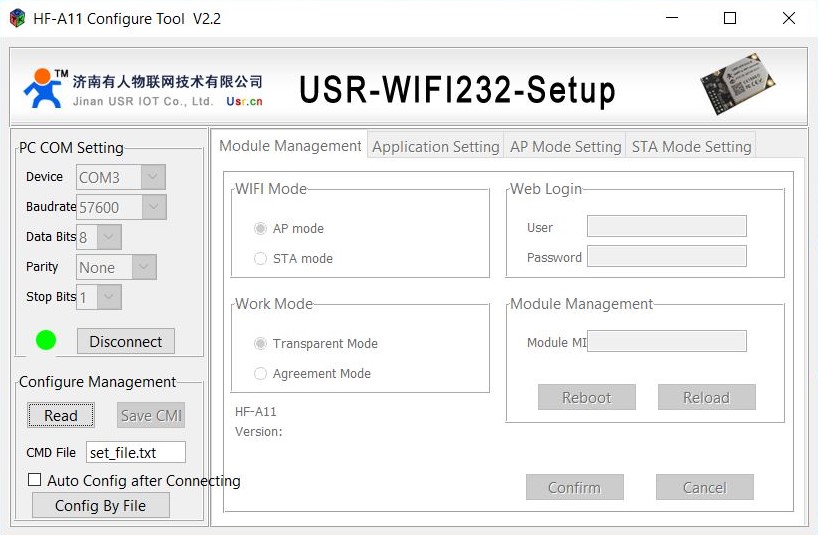This screenshot has height=535, width=818.
Task: Click the WiFi module photo in banner
Action: point(738,83)
